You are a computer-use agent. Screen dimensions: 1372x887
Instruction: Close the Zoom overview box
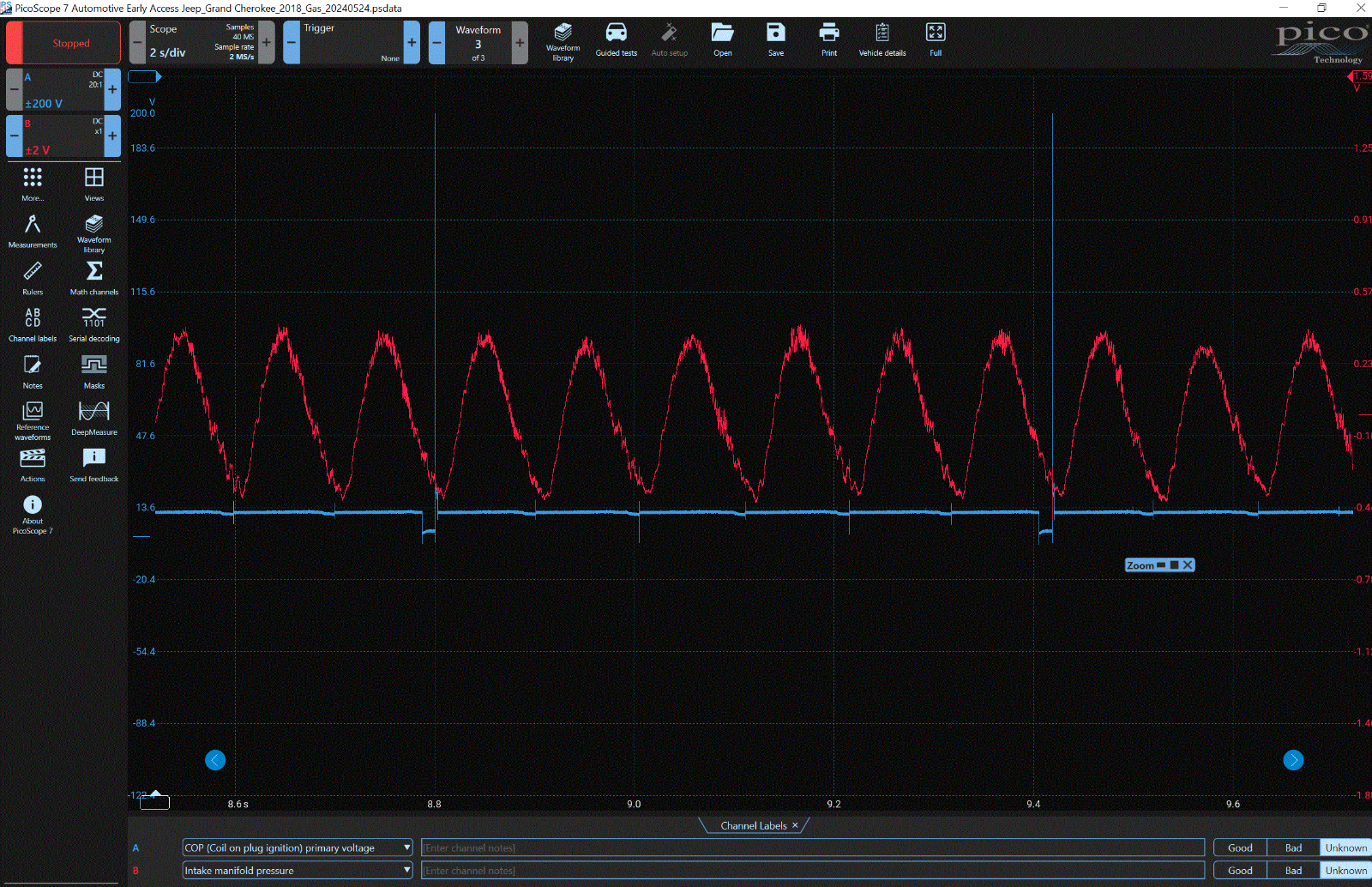coord(1188,565)
